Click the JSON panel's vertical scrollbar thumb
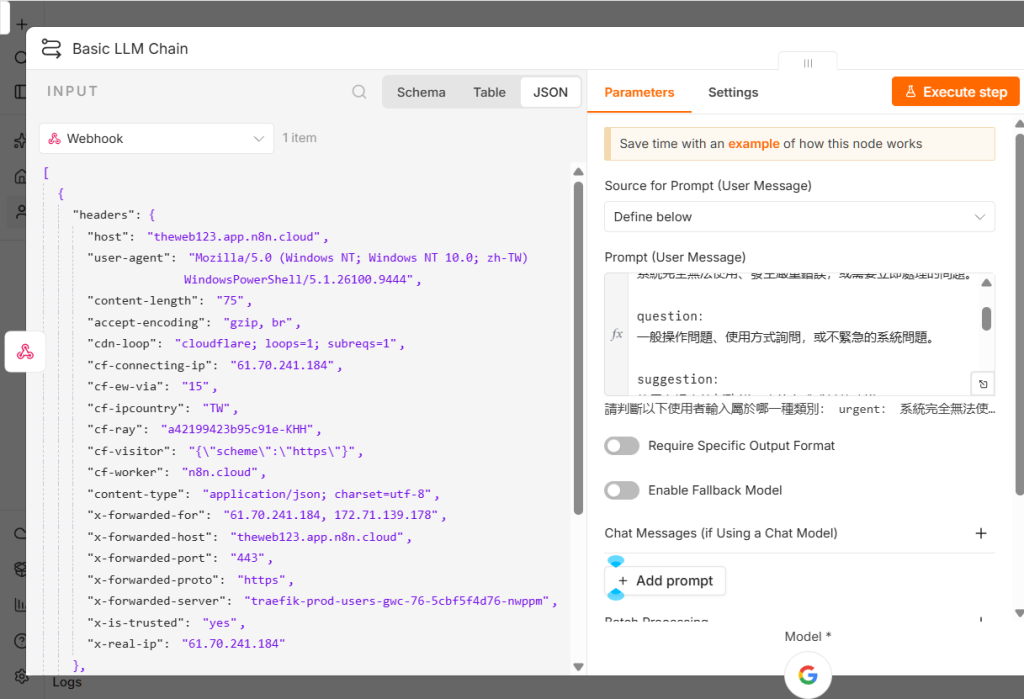The height and width of the screenshot is (699, 1024). tap(578, 348)
